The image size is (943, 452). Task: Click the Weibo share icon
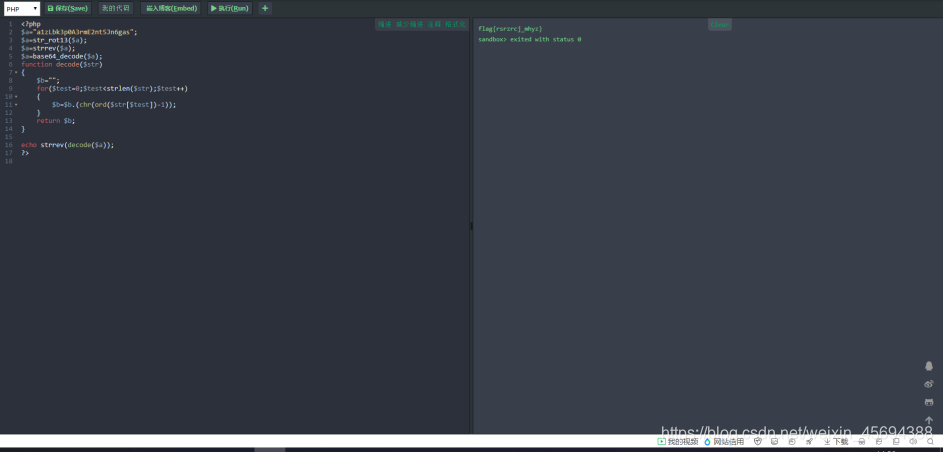point(929,384)
